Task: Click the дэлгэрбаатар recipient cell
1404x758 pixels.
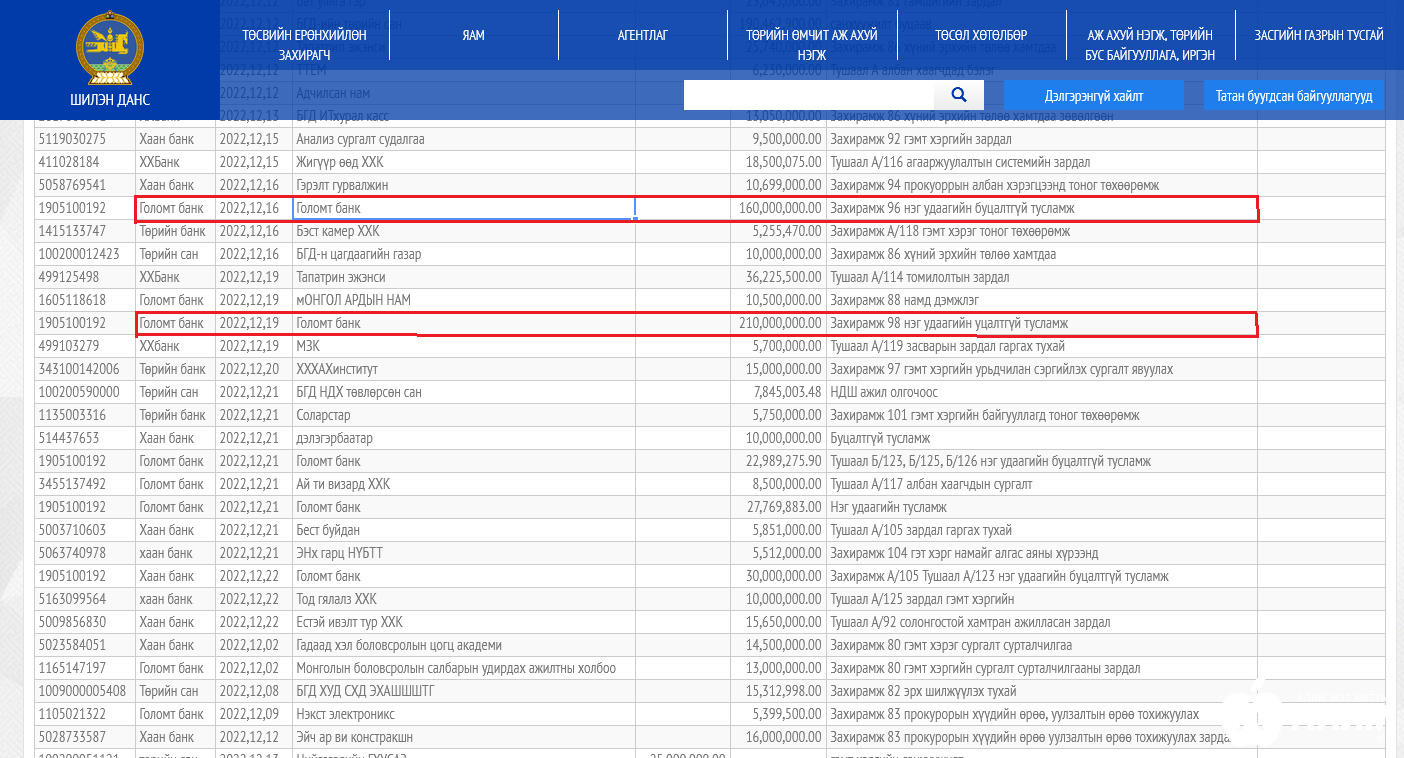Action: 465,438
